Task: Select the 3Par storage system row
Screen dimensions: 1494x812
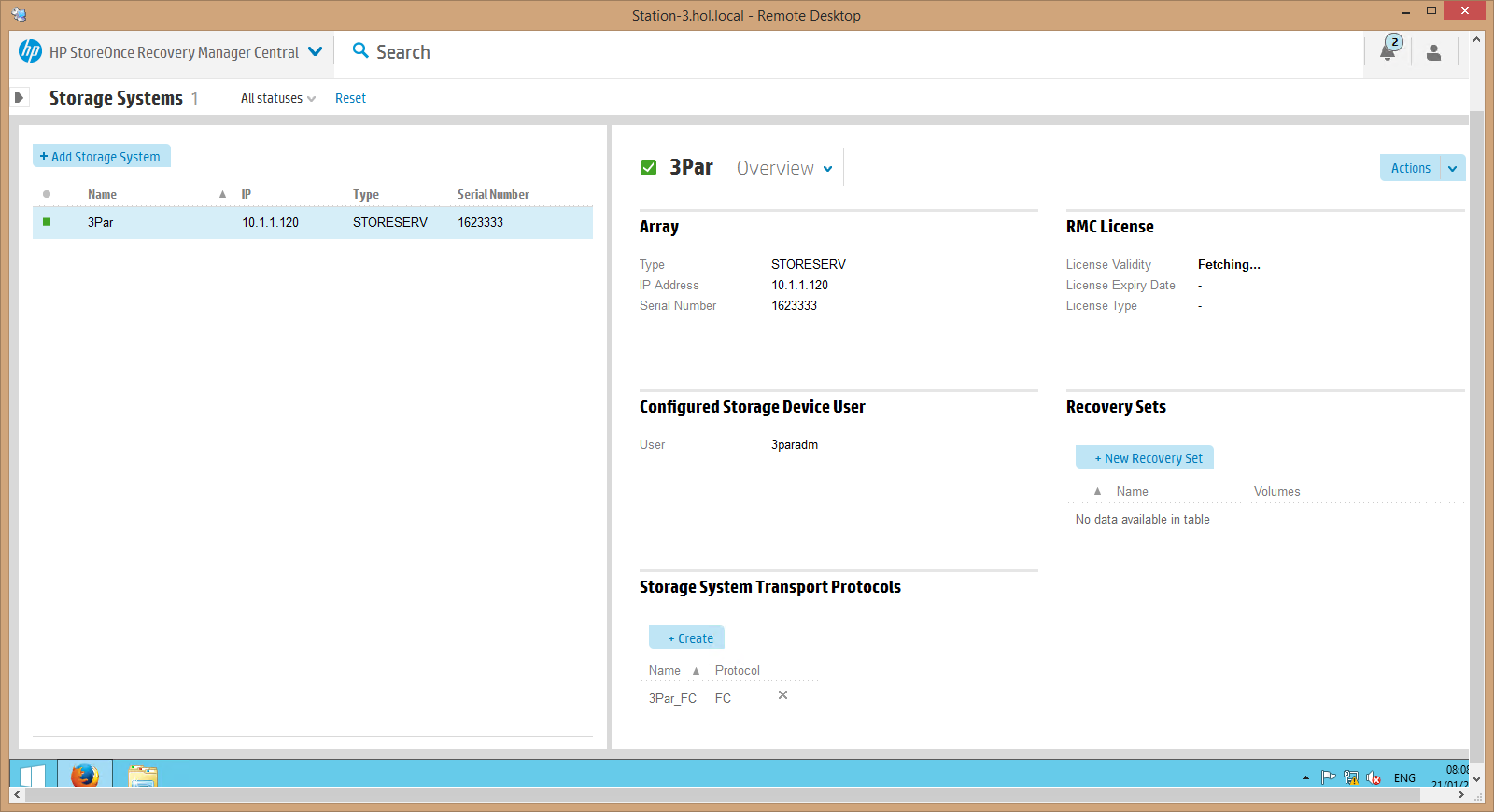Action: 313,222
